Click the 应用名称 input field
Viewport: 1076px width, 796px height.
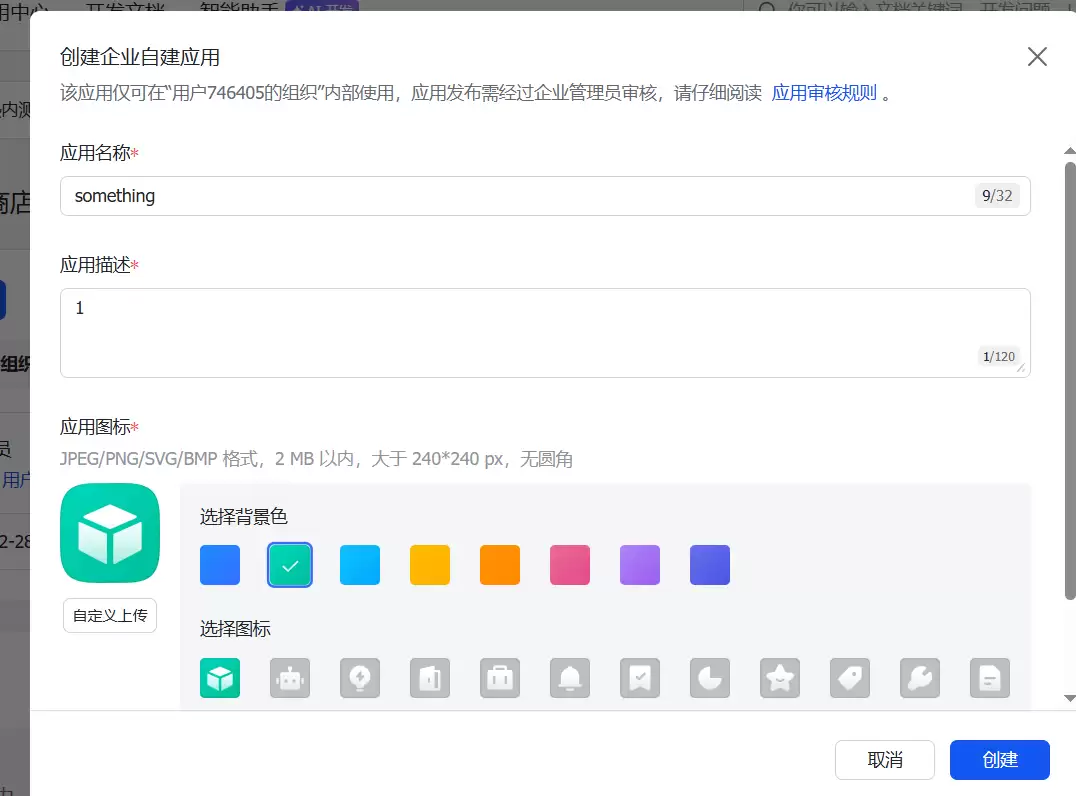[545, 196]
